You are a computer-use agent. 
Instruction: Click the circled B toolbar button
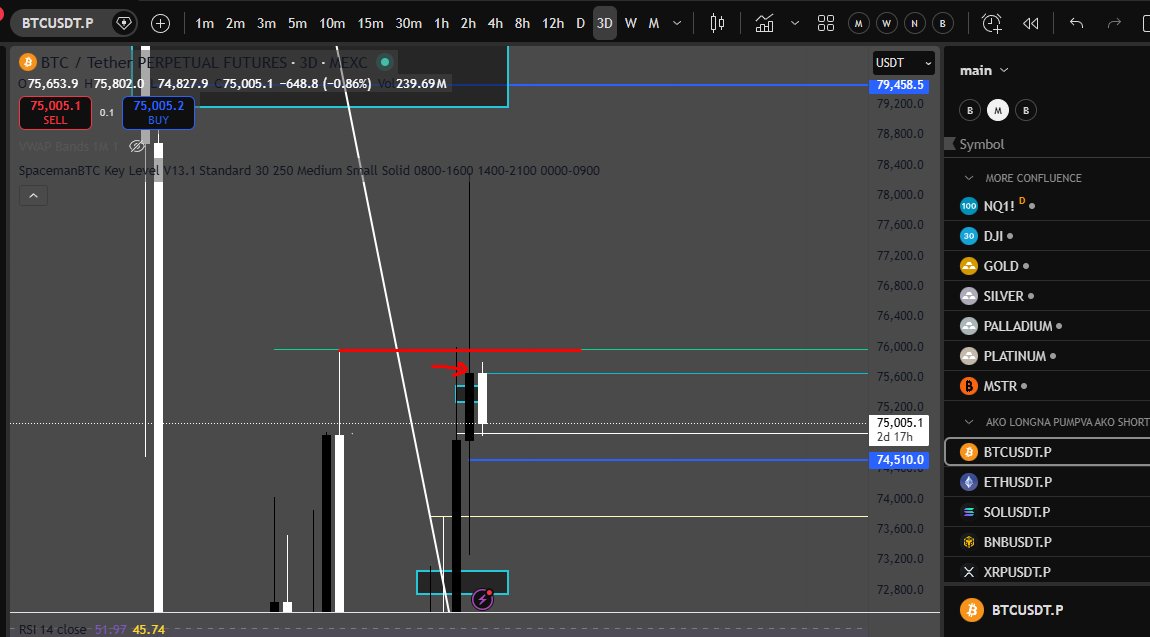point(942,23)
